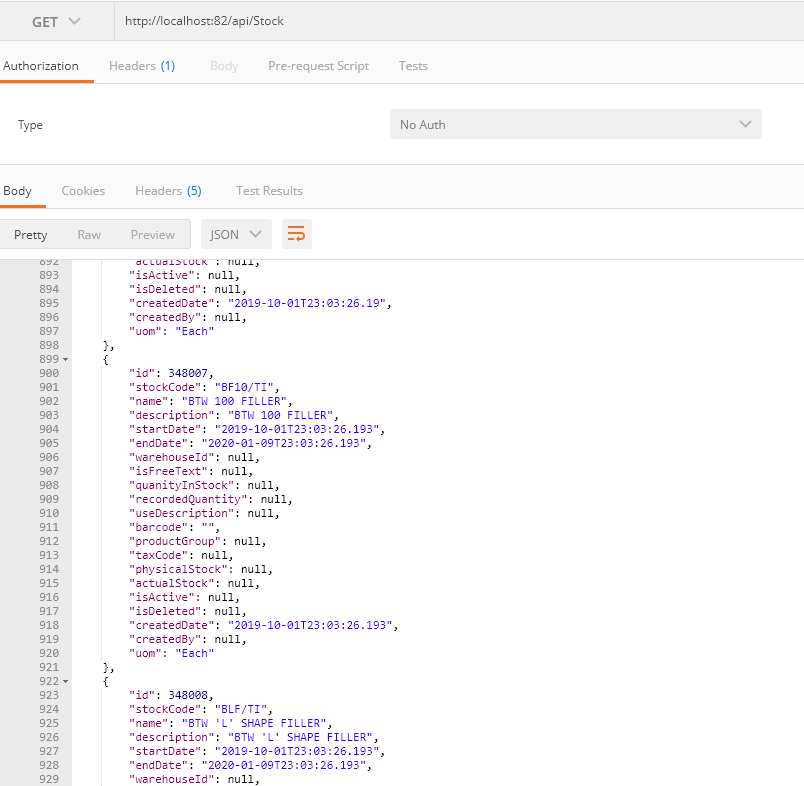This screenshot has height=786, width=804.
Task: Select the Authorization tab
Action: coord(40,65)
